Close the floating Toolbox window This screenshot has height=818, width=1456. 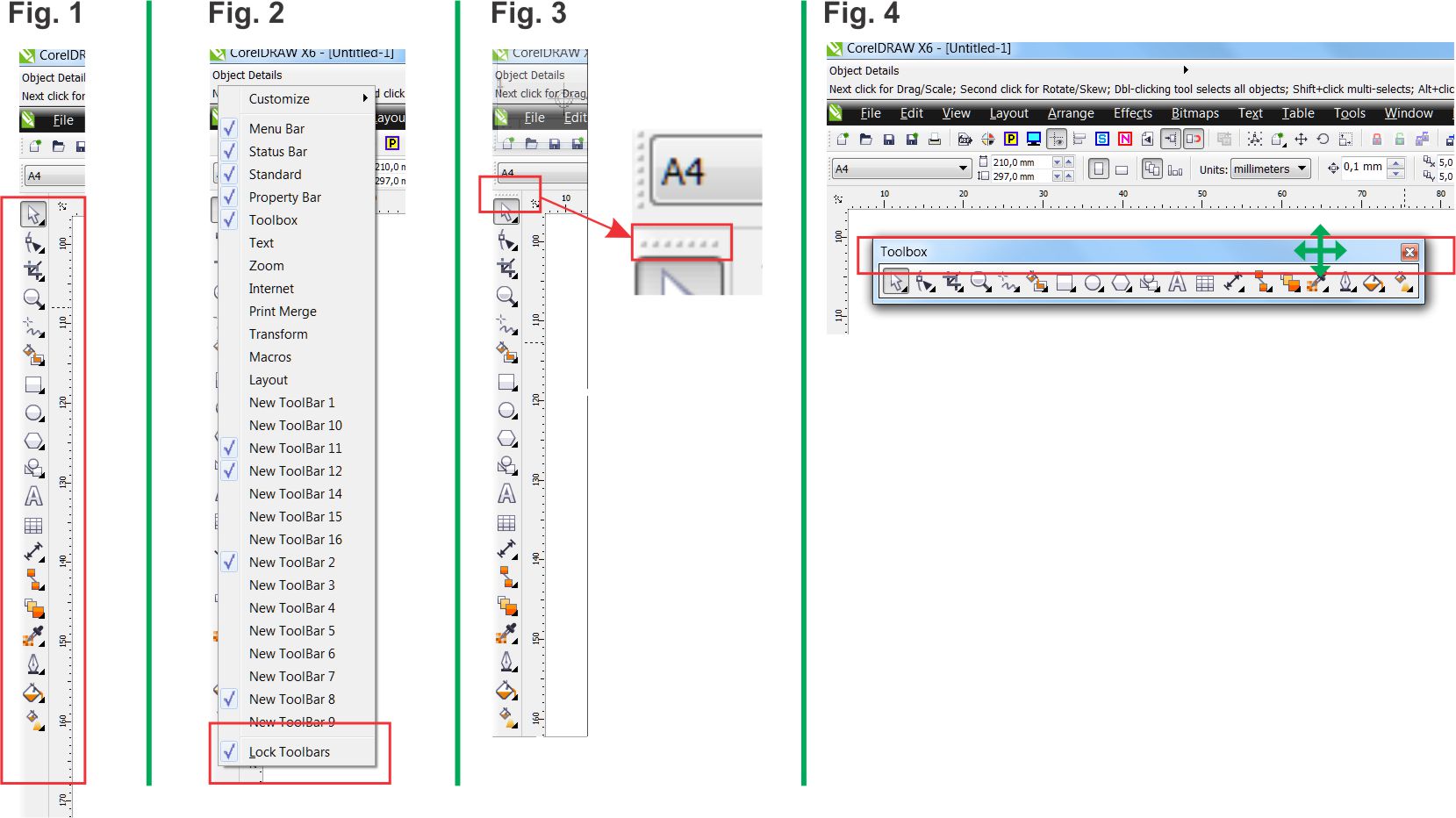pos(1409,252)
